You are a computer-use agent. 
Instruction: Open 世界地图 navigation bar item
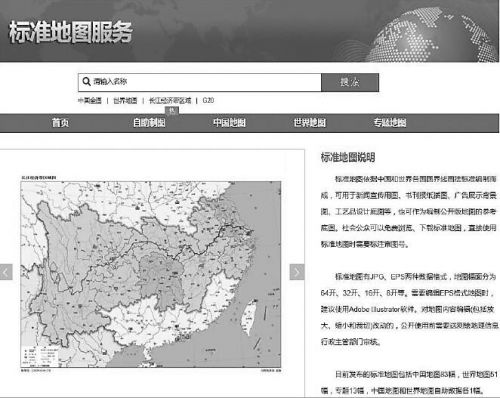pos(310,123)
